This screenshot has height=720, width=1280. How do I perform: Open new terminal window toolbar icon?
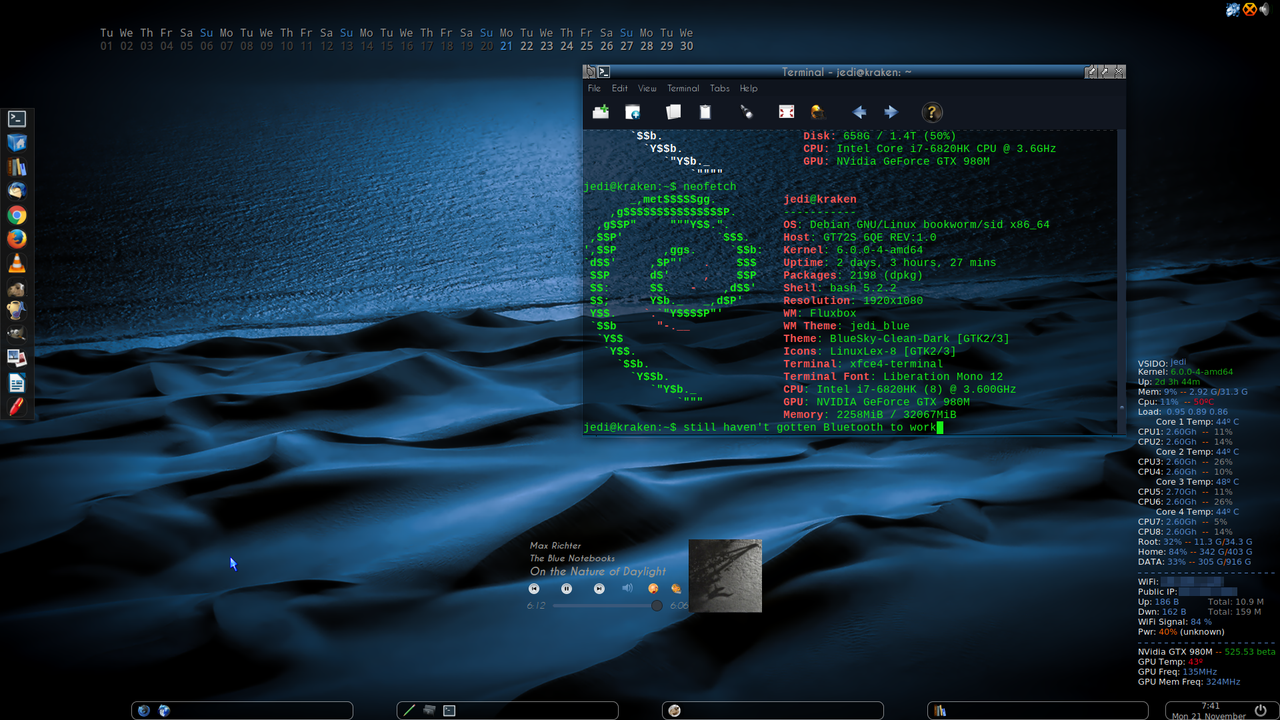[632, 112]
